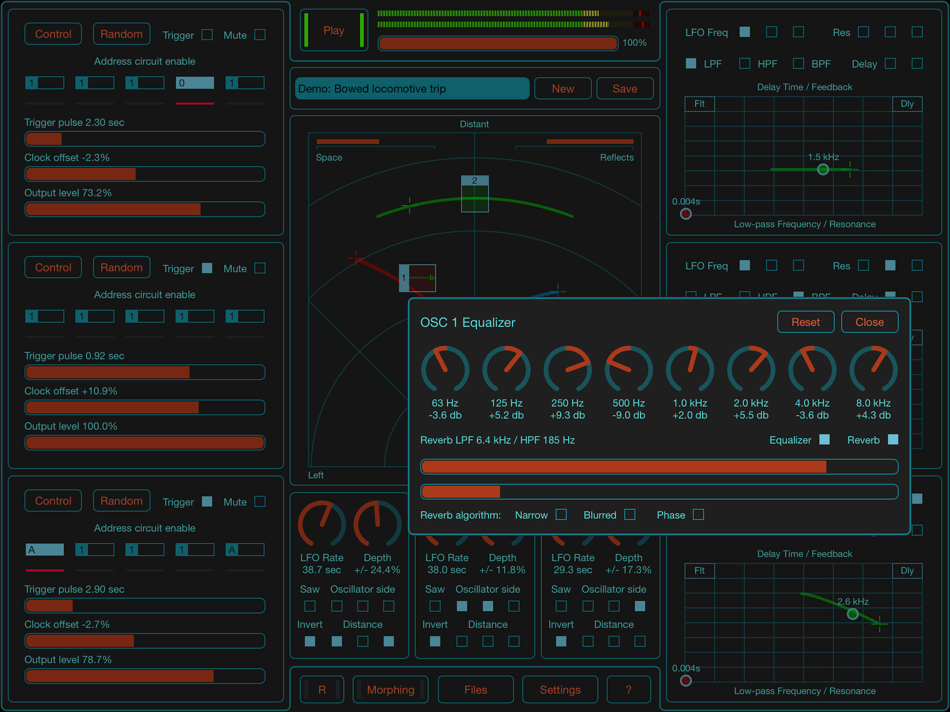Save the current preset
Image resolution: width=950 pixels, height=712 pixels.
625,88
